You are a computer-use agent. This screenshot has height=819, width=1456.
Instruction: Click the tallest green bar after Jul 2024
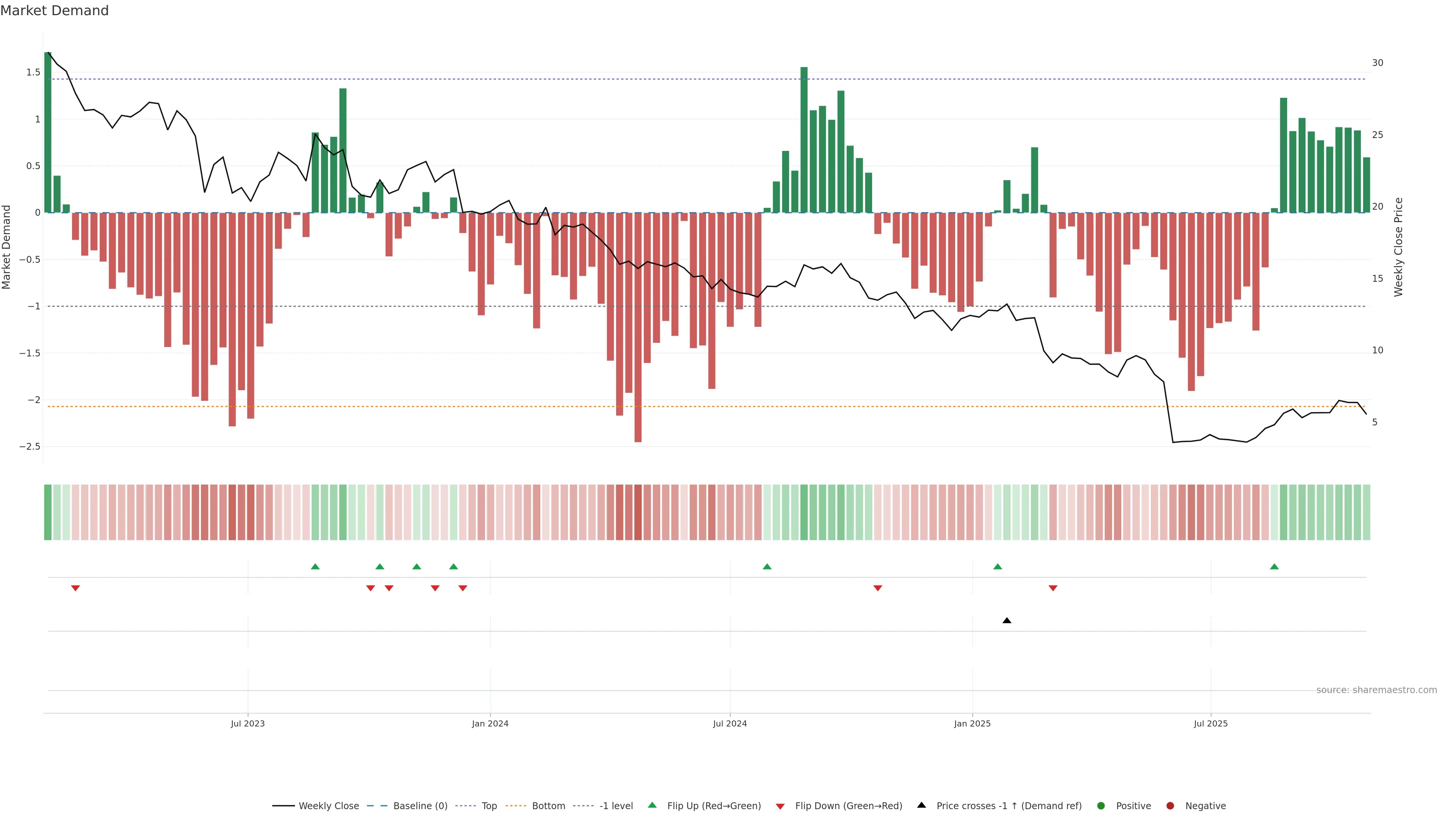804,140
